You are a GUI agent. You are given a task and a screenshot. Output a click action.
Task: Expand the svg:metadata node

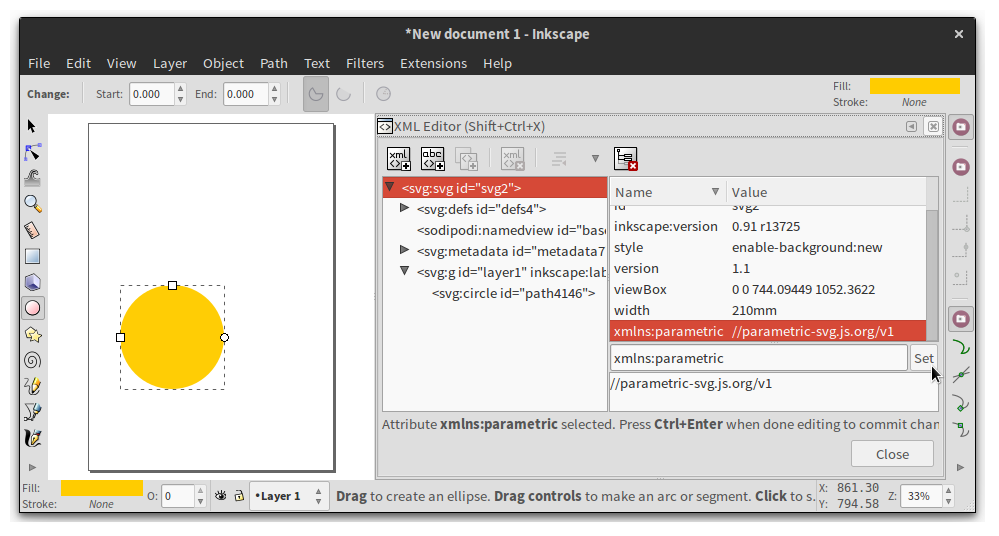404,250
